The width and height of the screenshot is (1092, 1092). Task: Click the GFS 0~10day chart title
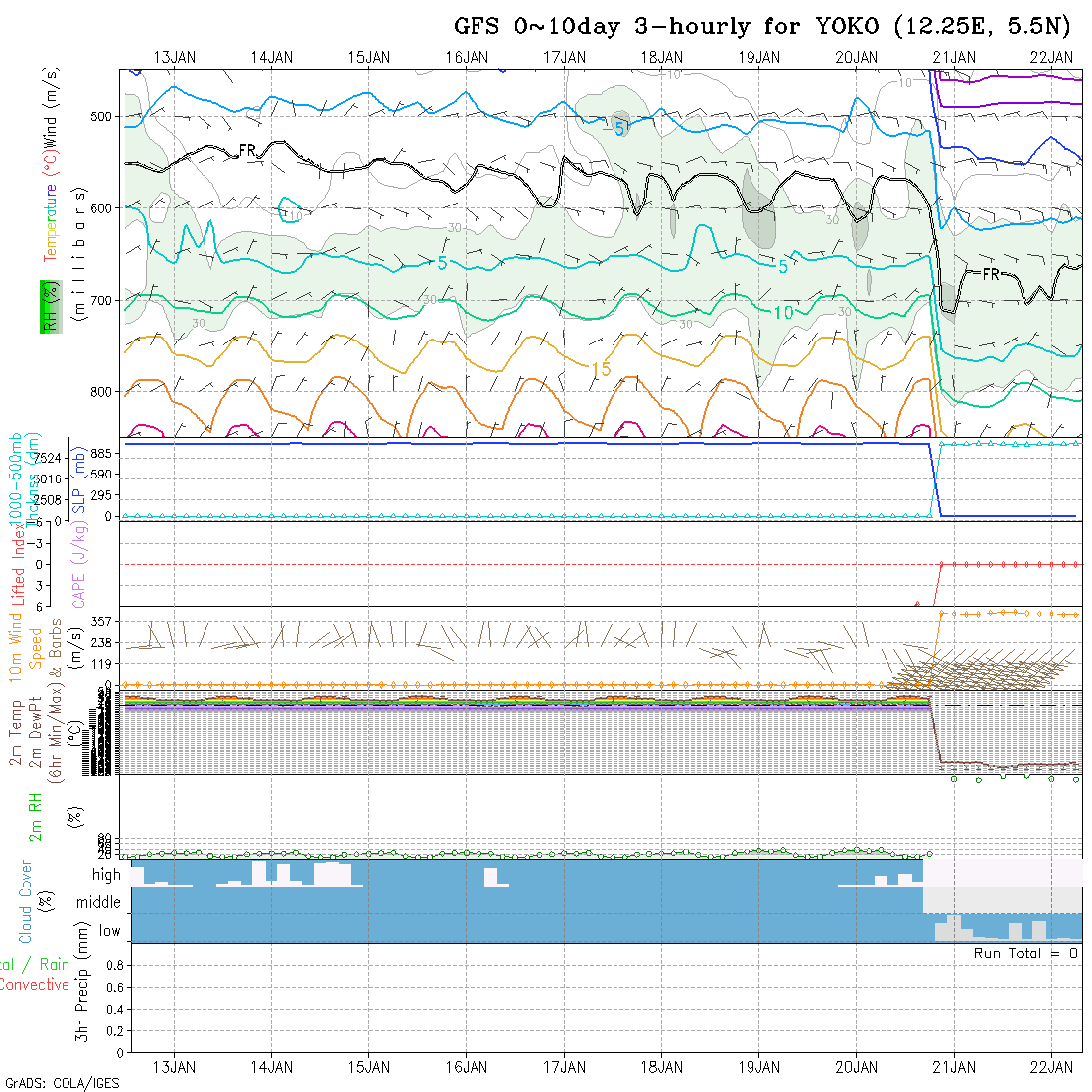click(x=761, y=27)
